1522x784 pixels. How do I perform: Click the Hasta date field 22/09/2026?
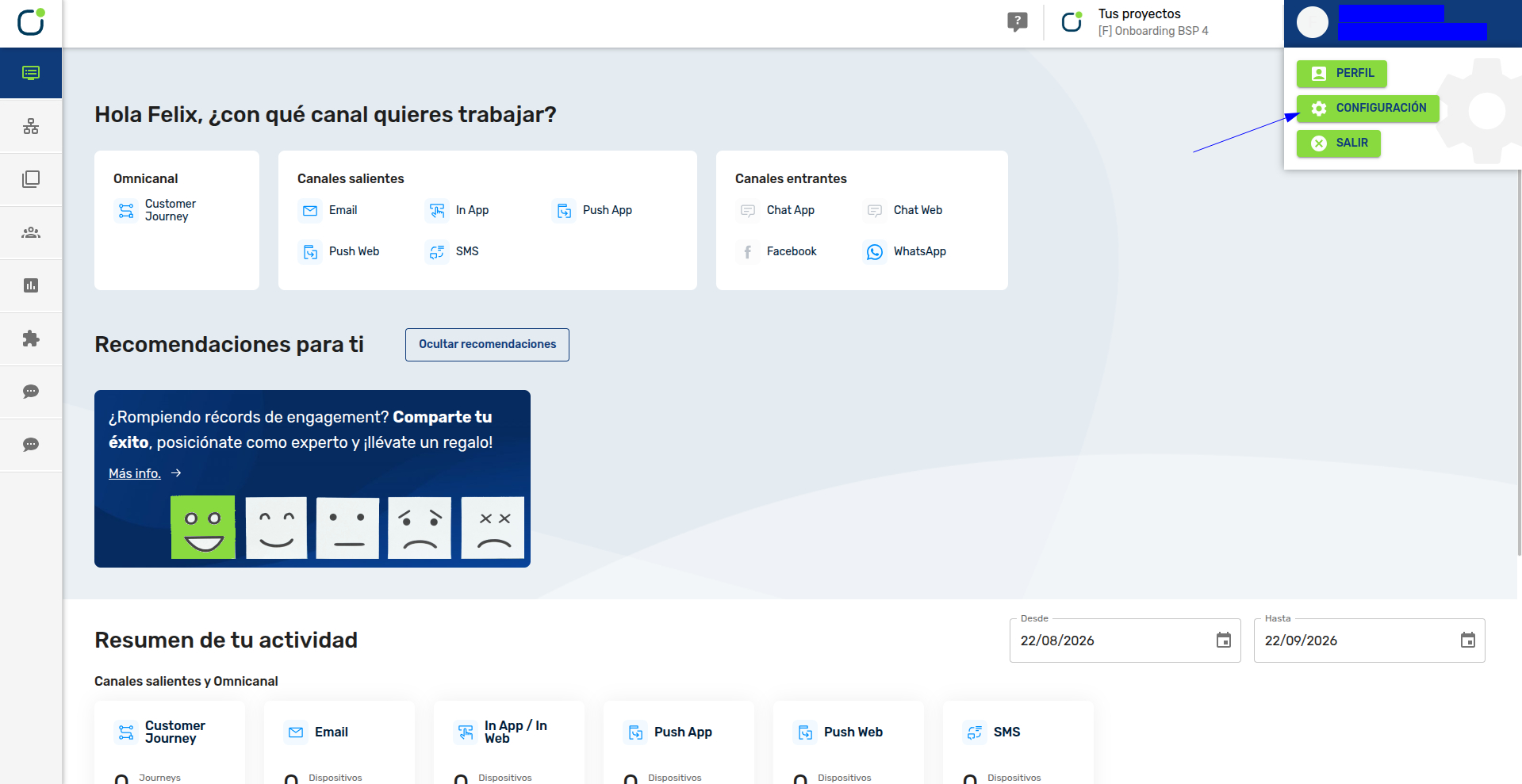click(1369, 641)
